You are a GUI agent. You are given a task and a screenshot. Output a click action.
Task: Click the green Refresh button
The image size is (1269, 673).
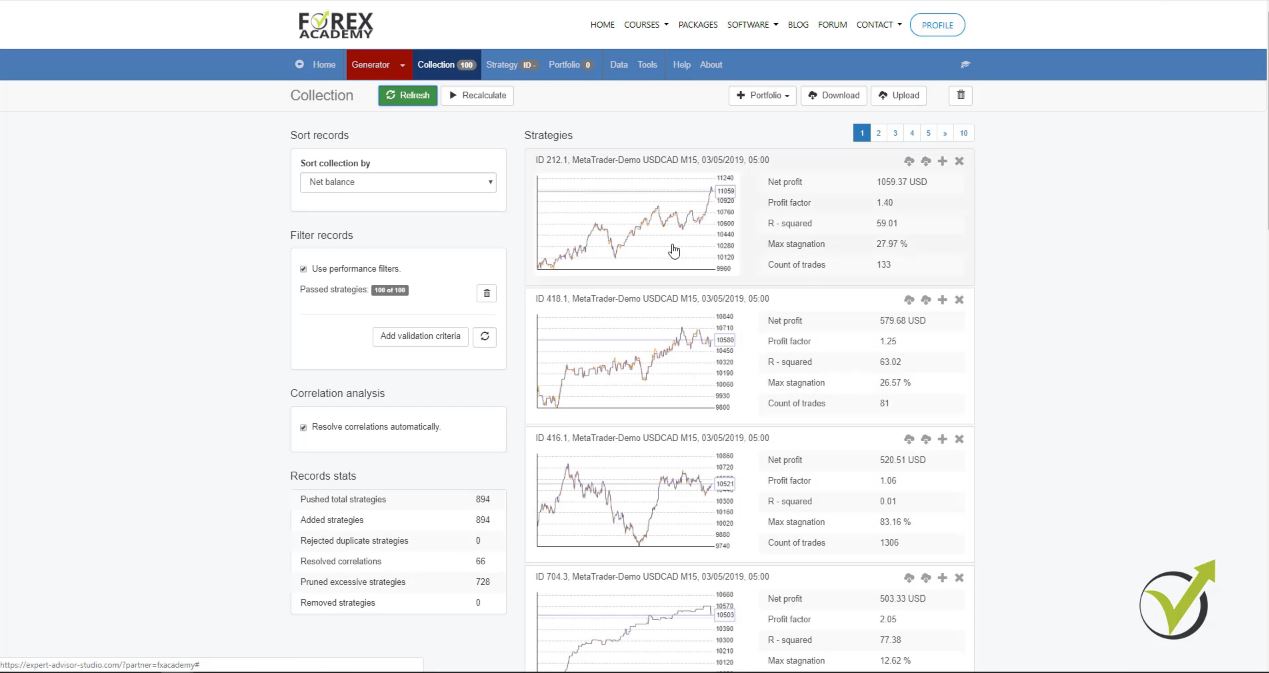point(408,95)
